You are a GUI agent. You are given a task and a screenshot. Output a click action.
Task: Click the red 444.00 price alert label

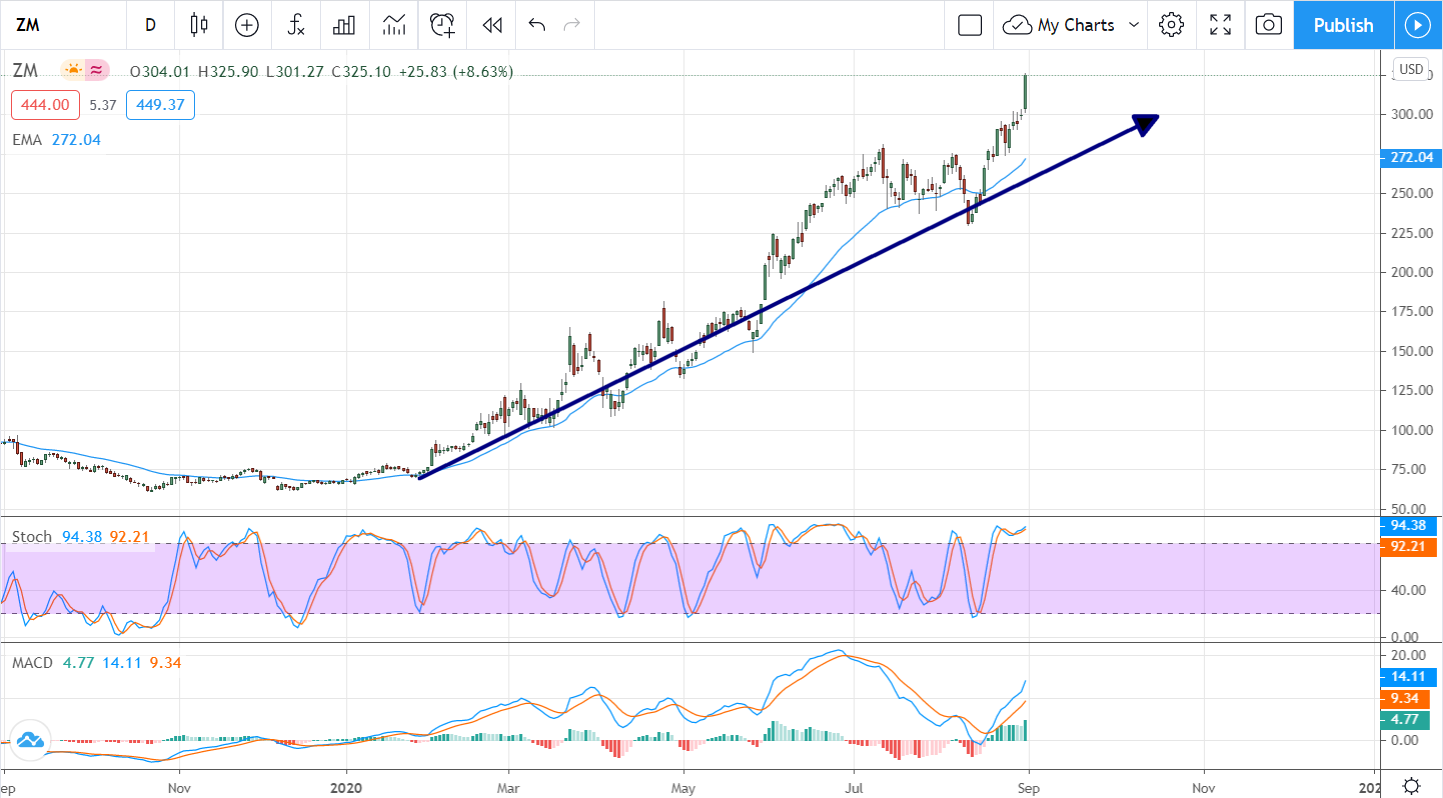point(44,104)
